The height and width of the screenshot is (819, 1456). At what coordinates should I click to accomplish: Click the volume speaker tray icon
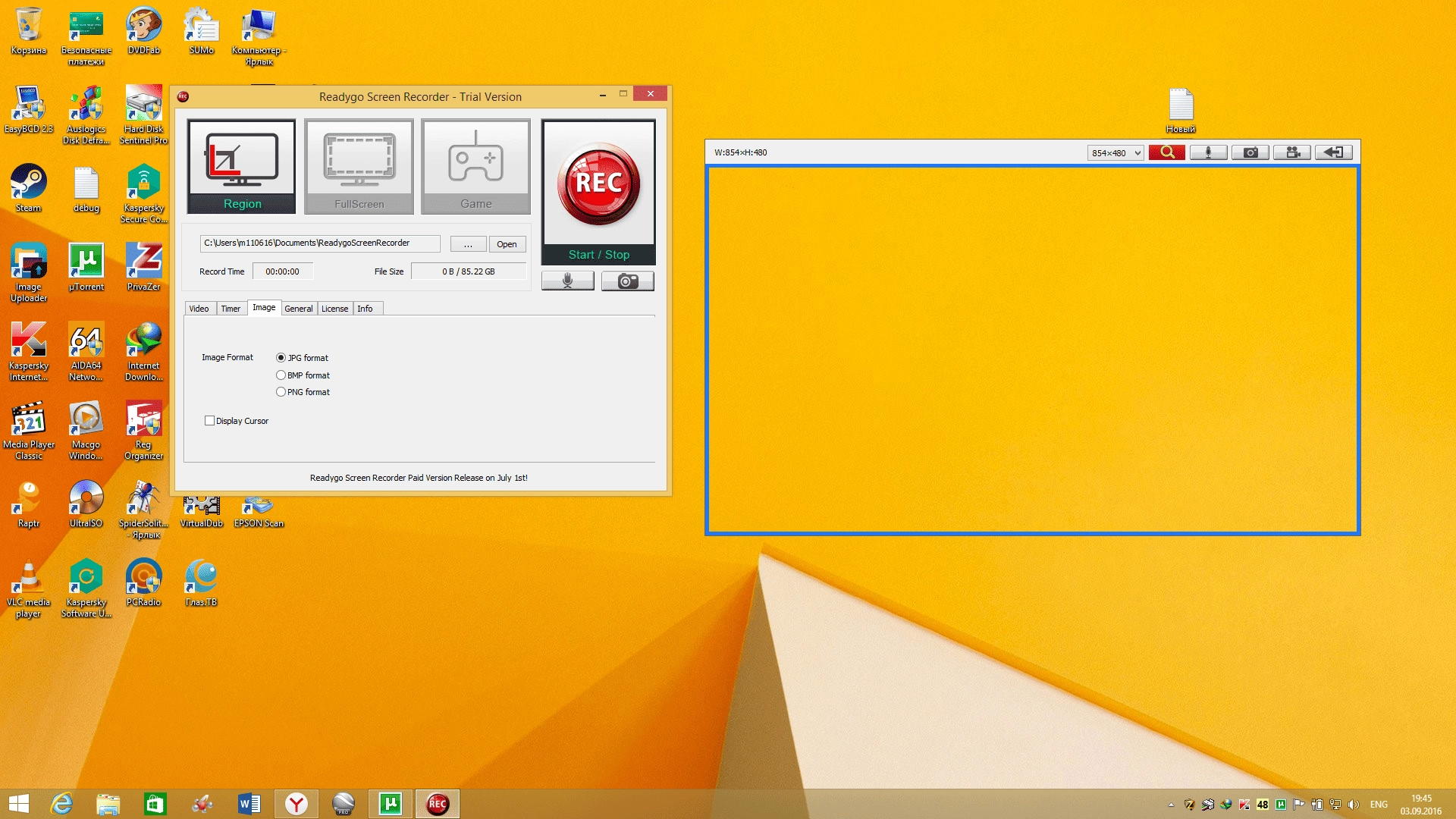tap(1354, 805)
